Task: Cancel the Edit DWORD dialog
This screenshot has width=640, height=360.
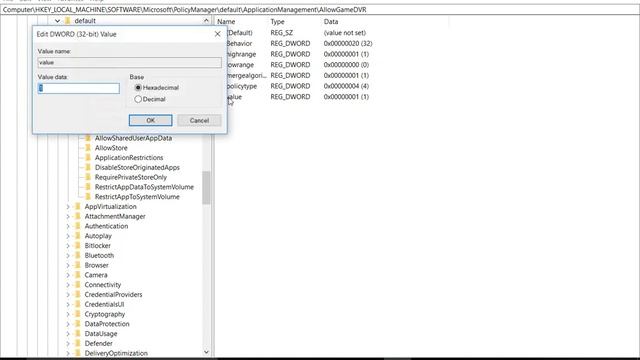Action: coord(199,120)
